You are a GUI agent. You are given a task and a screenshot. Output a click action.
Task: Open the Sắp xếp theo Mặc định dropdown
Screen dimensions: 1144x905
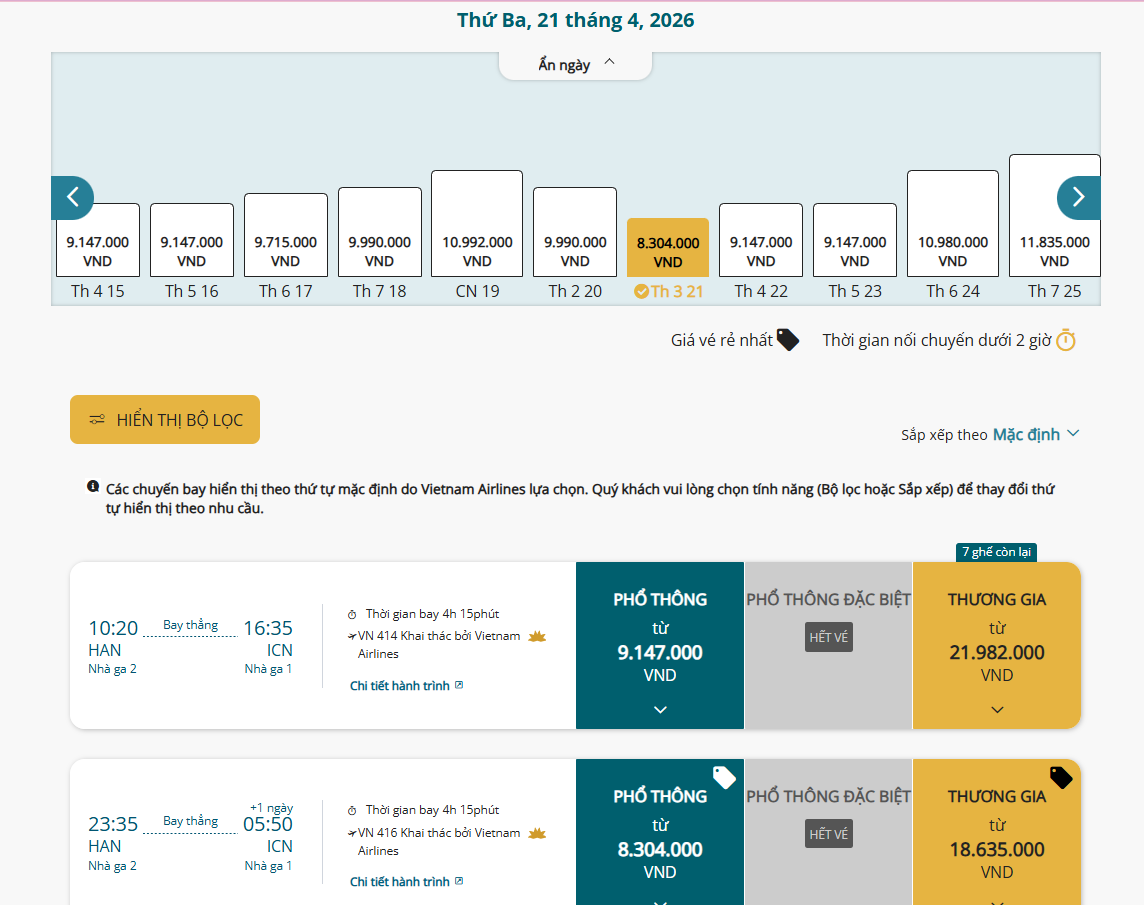click(x=1036, y=434)
